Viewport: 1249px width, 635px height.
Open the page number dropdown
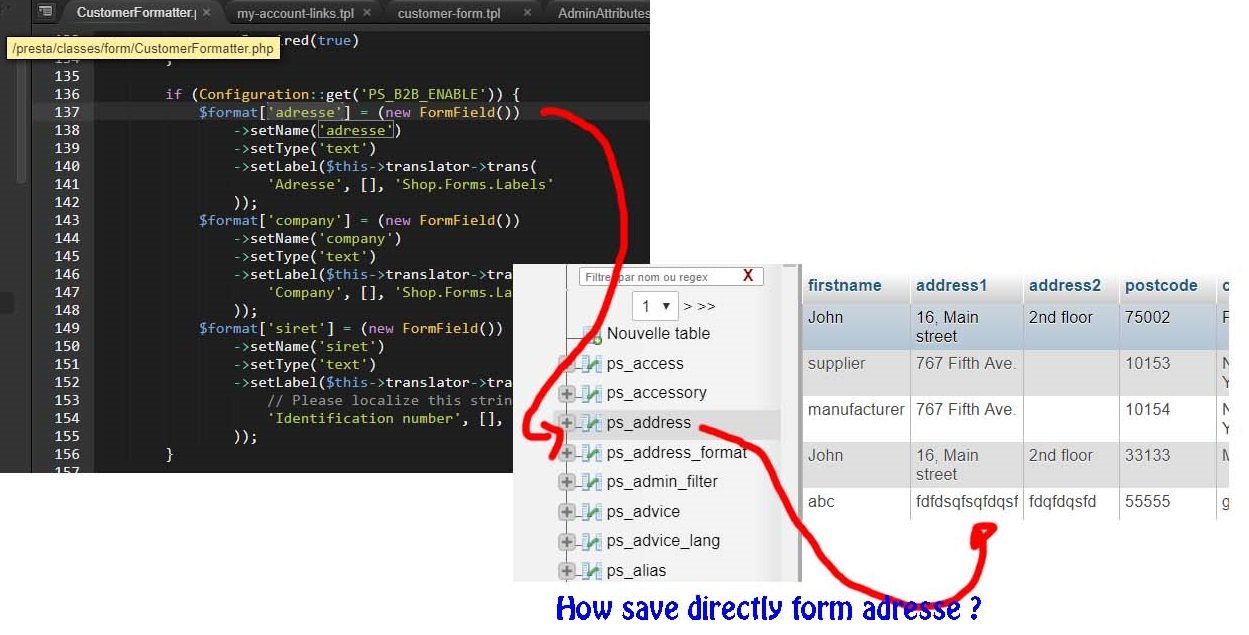coord(656,306)
